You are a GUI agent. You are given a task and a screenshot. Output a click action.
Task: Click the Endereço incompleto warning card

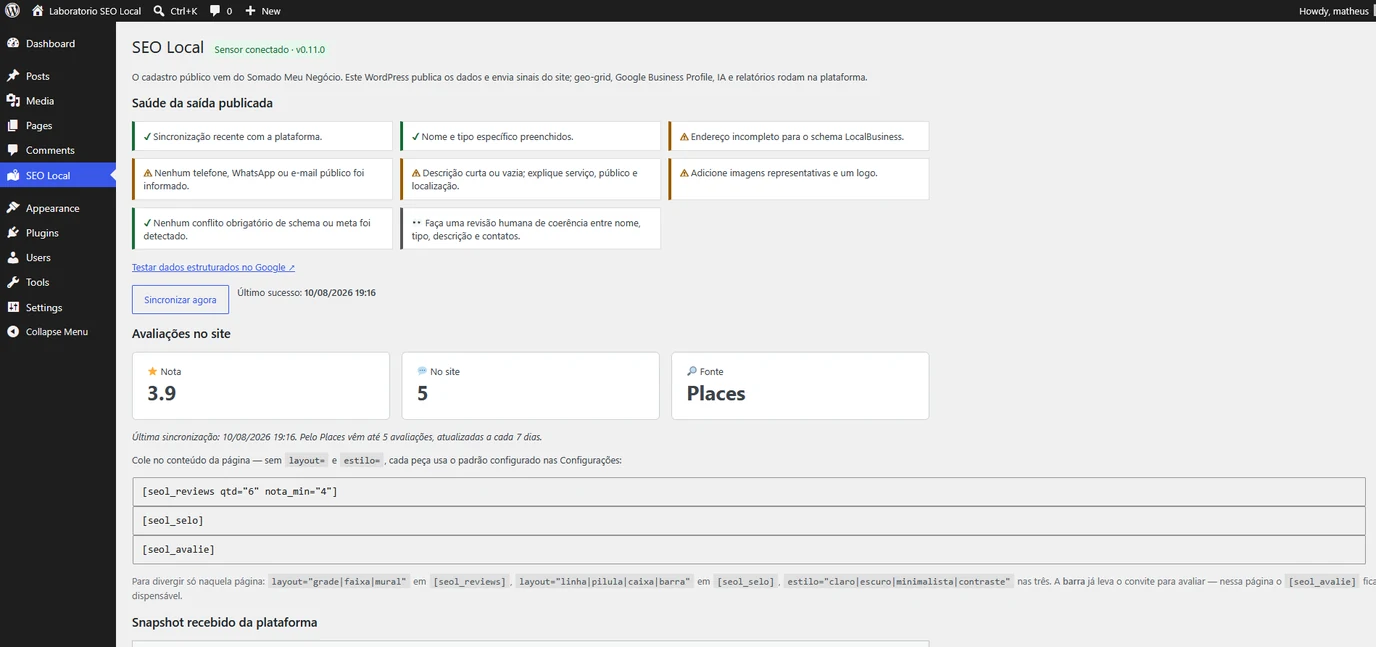[x=798, y=136]
